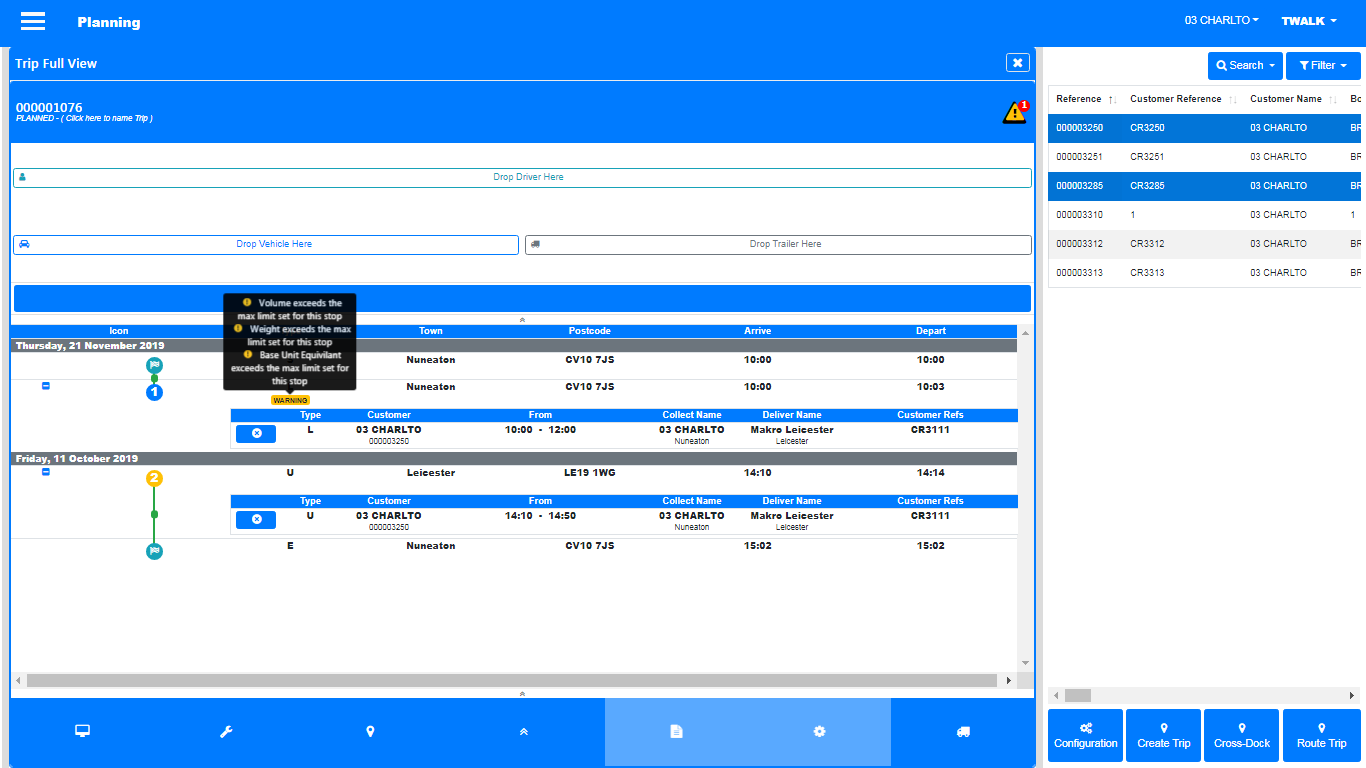
Task: Click the double chevron up icon in bottom toolbar
Action: click(523, 732)
